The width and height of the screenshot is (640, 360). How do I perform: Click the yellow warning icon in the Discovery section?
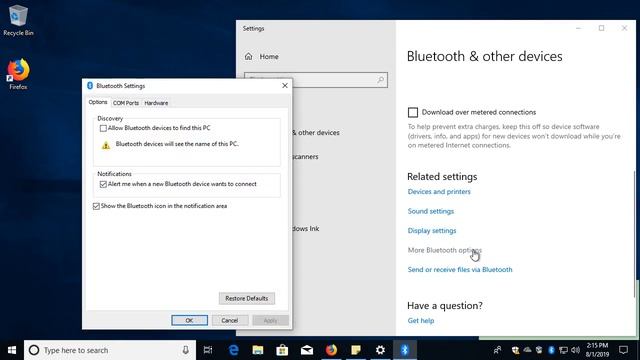pyautogui.click(x=106, y=145)
